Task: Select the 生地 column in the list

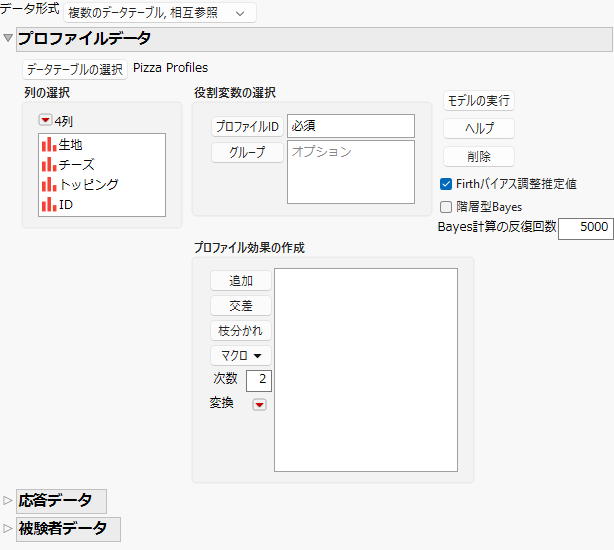Action: pos(102,144)
